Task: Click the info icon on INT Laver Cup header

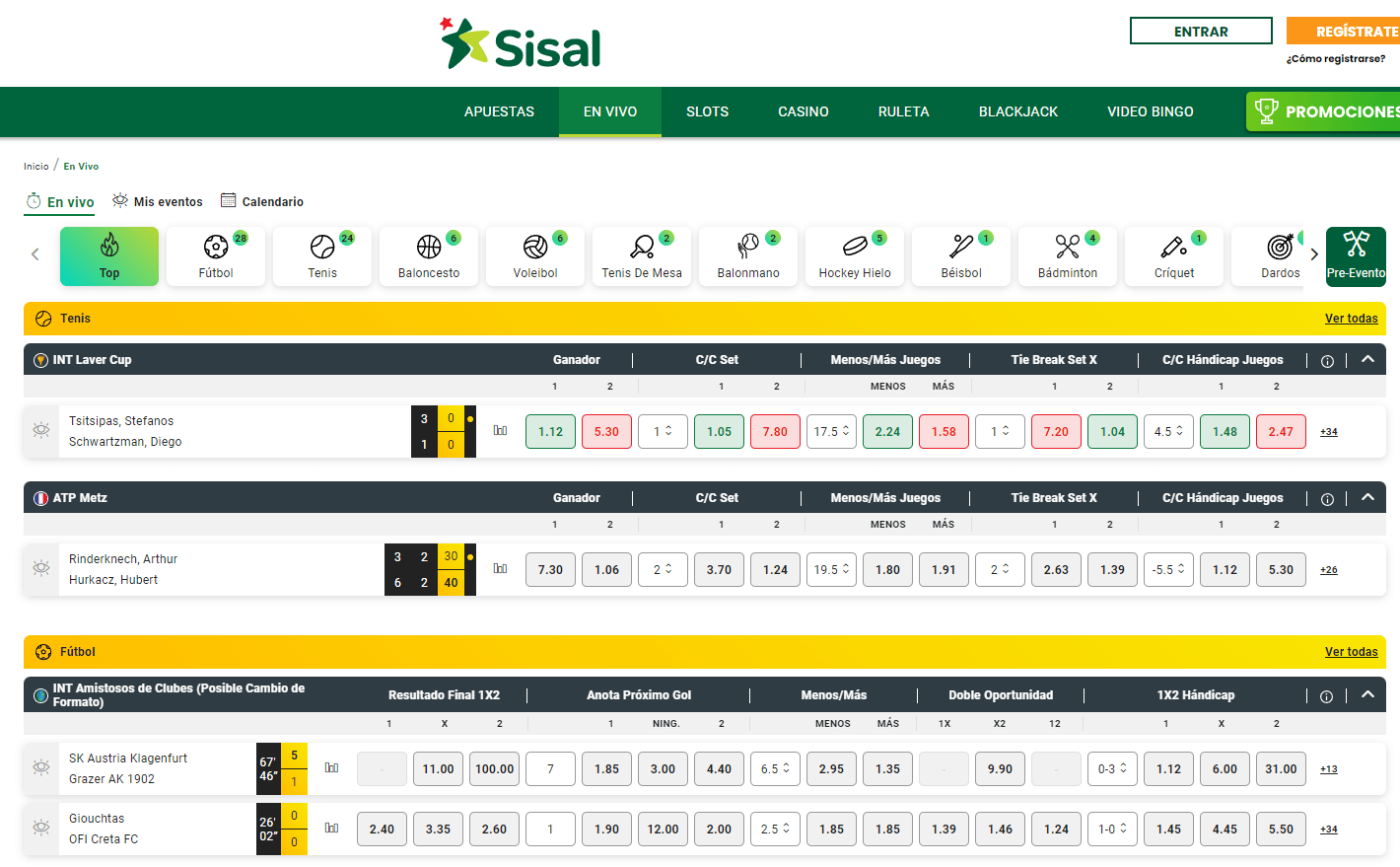Action: pos(1326,359)
